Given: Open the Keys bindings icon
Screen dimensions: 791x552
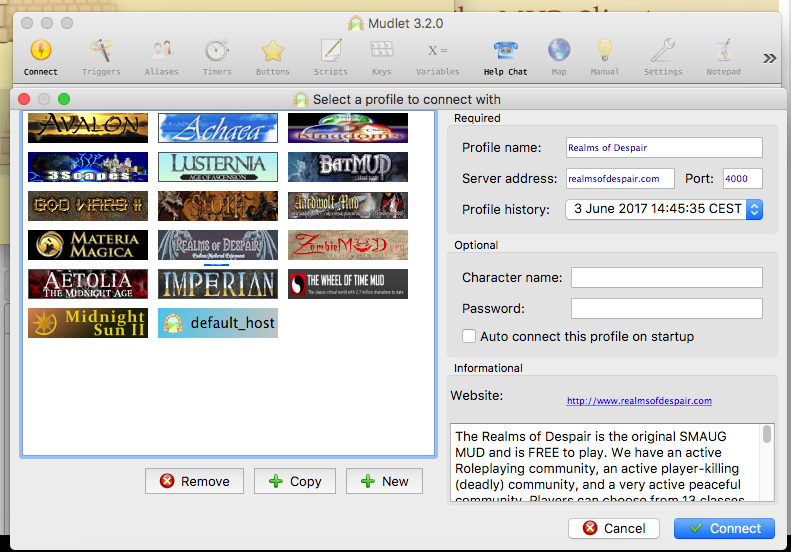Looking at the screenshot, I should (382, 50).
